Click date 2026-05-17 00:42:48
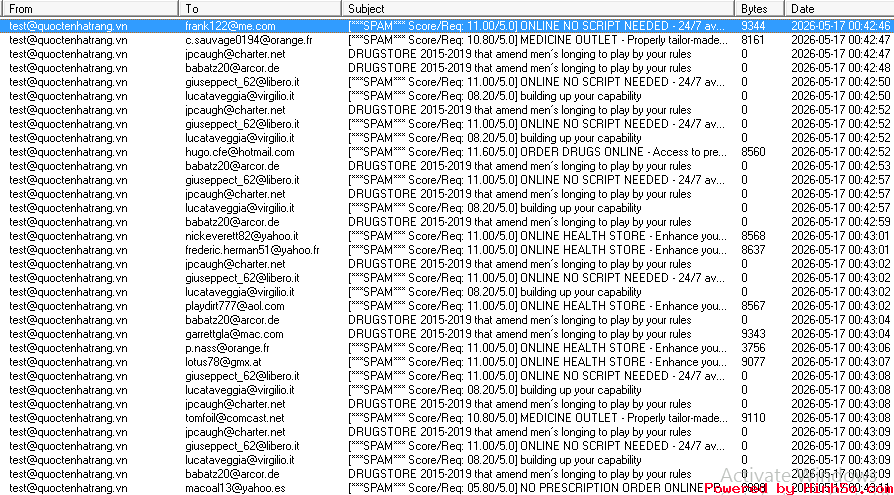 (840, 68)
